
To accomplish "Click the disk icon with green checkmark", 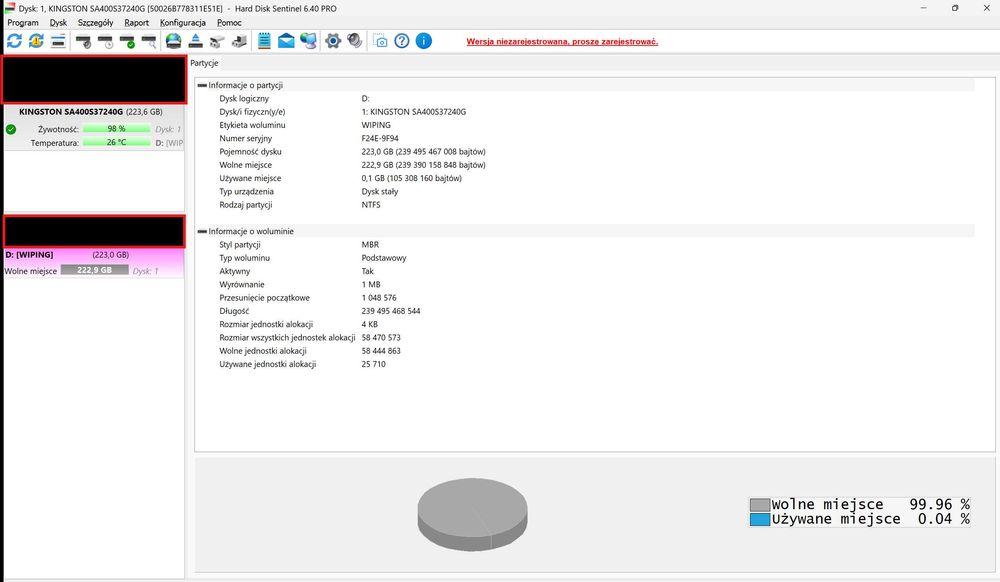I will click(x=127, y=41).
